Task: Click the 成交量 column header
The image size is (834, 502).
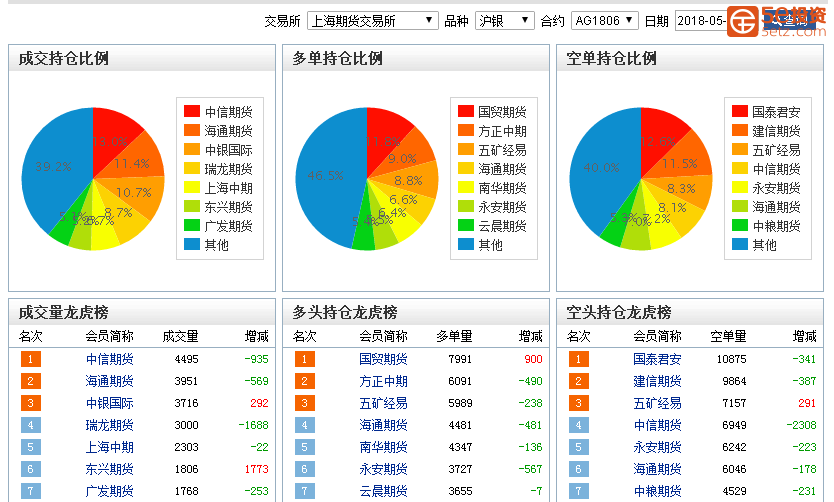Action: [x=180, y=336]
